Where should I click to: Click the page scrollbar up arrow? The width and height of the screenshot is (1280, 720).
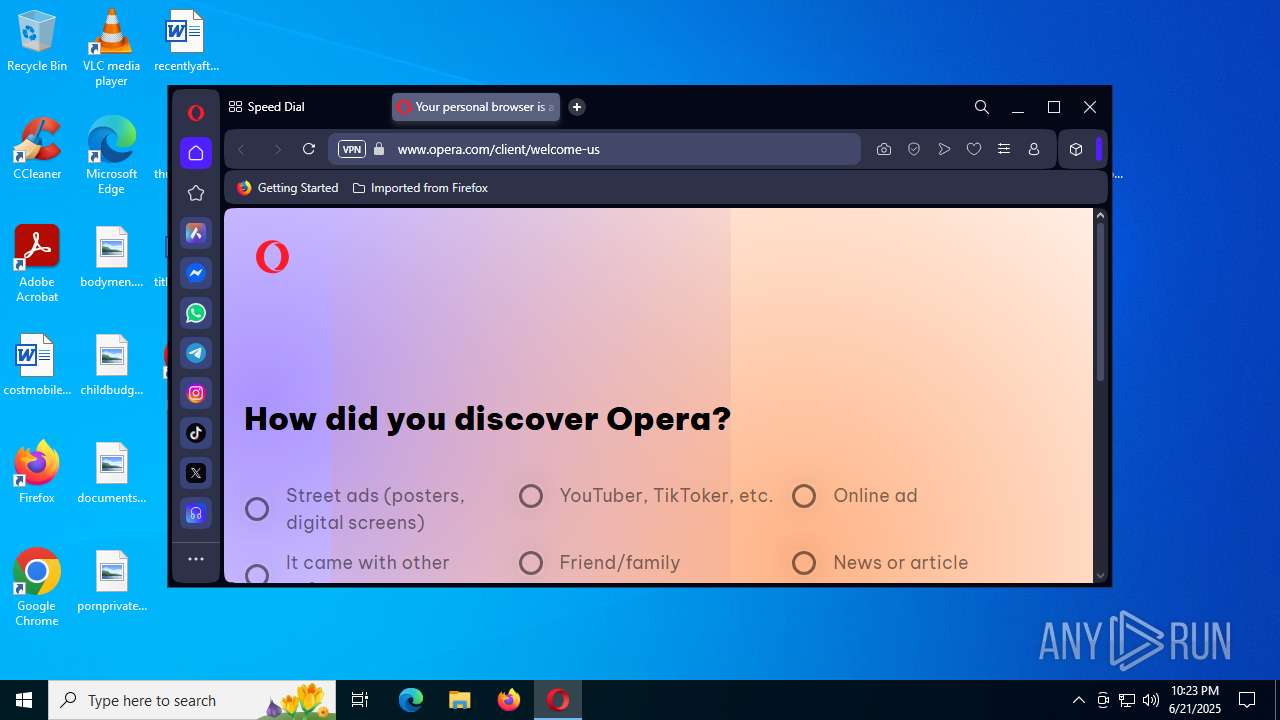(x=1100, y=215)
